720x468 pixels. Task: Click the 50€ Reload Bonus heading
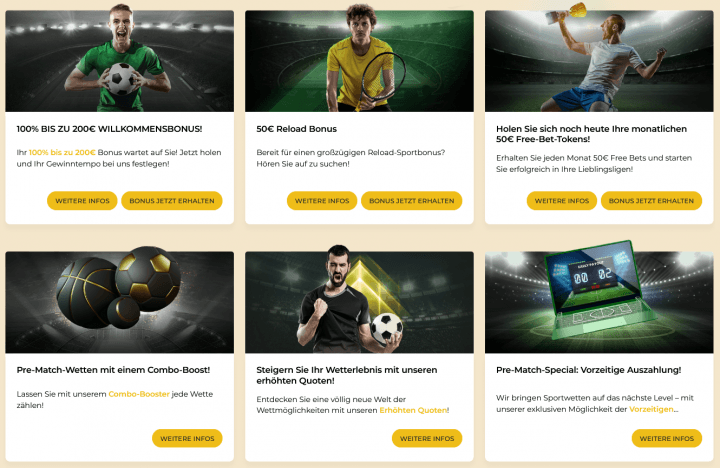[x=297, y=129]
